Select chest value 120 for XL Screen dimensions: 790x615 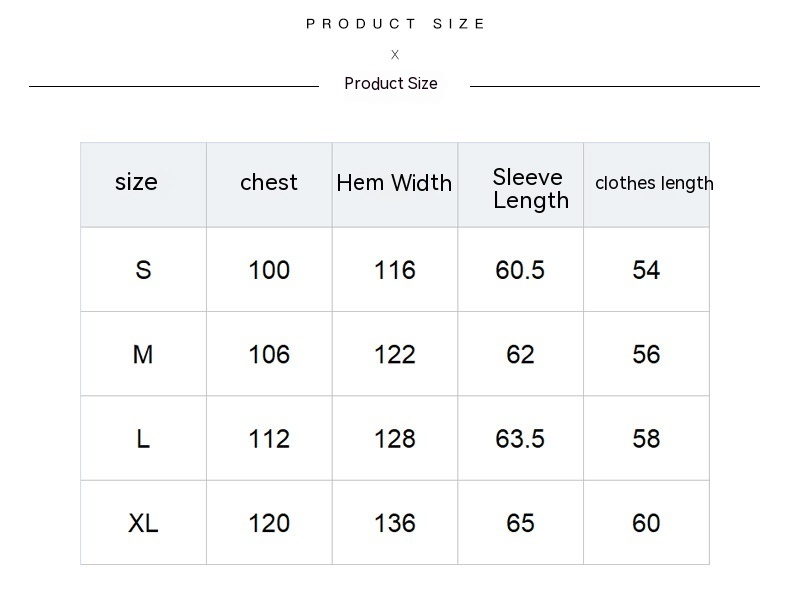pos(269,523)
